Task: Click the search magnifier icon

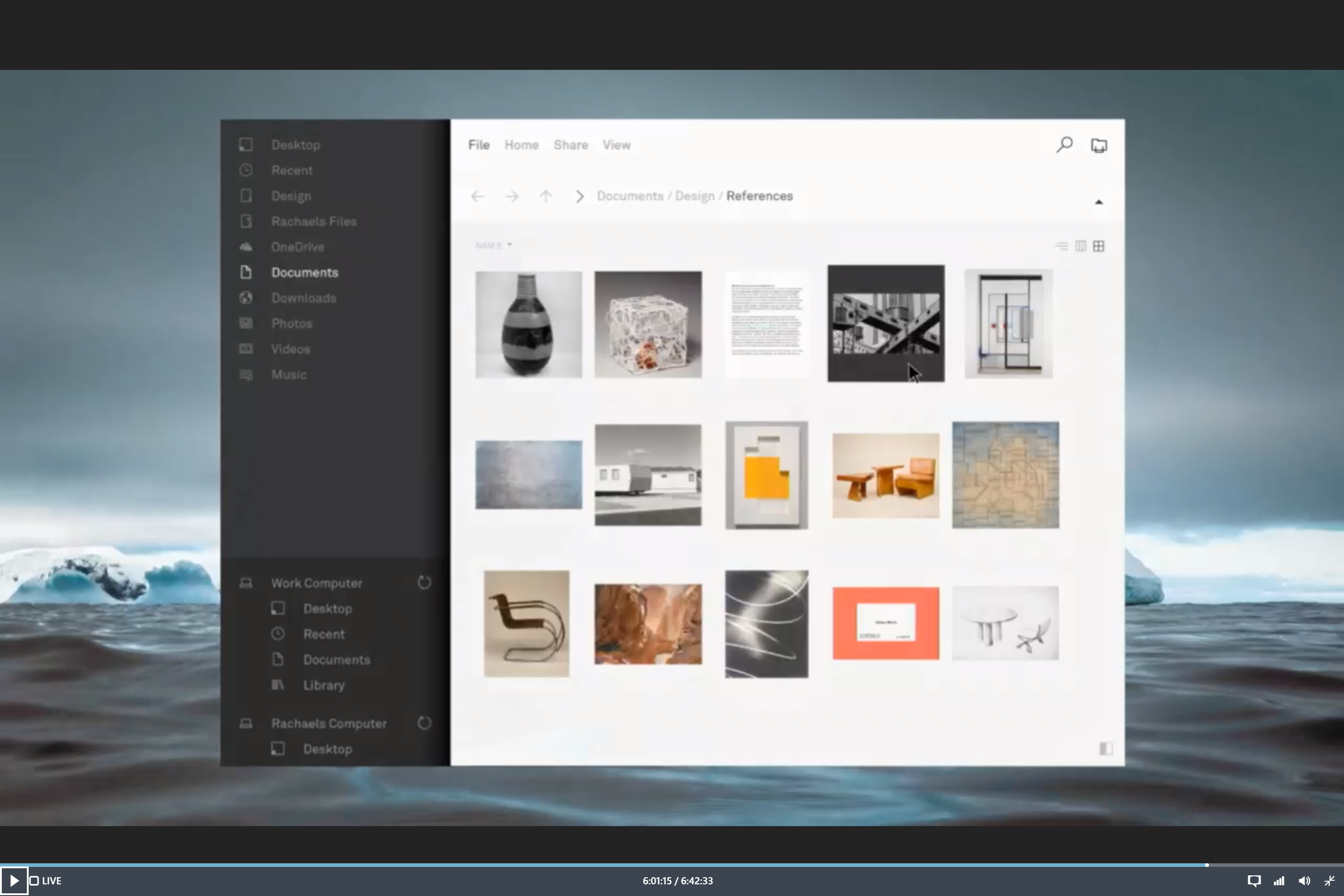Action: pyautogui.click(x=1064, y=145)
